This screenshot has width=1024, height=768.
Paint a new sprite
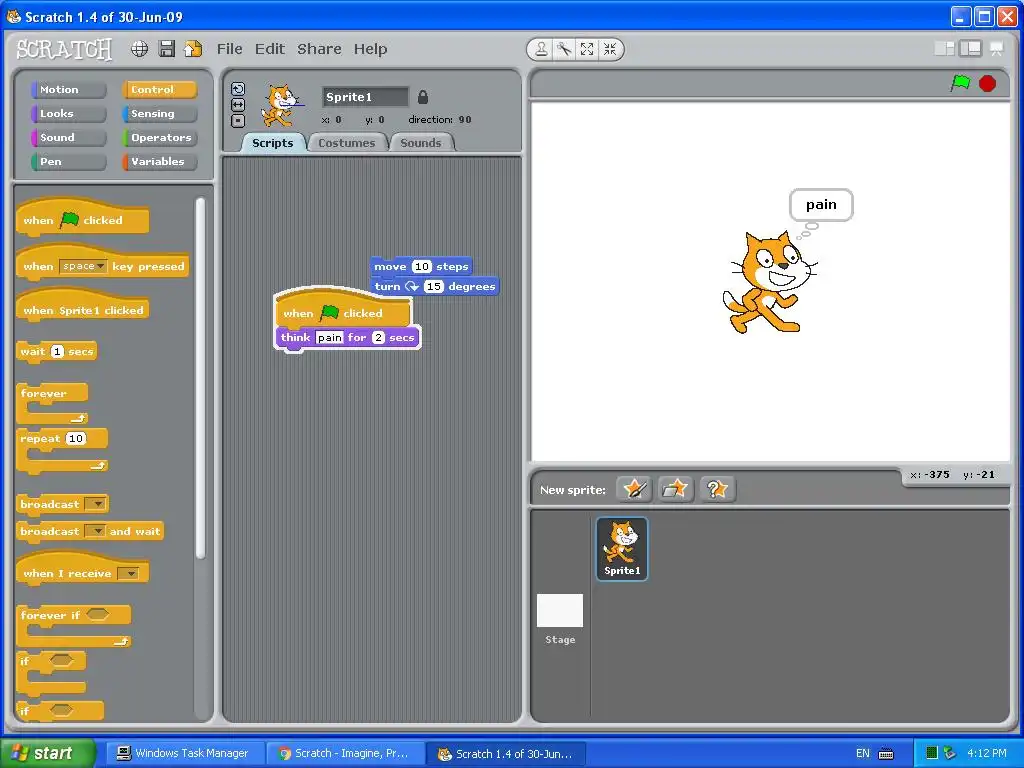click(x=634, y=489)
